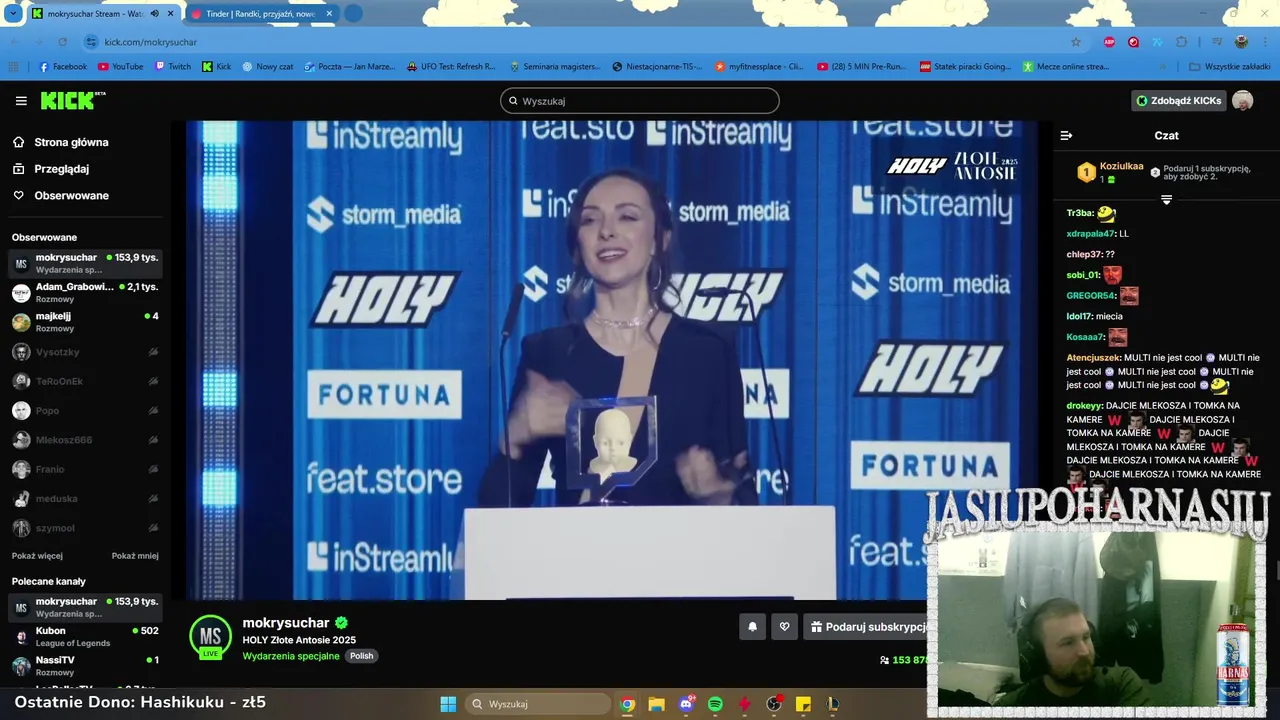Open new tab with plus button
The width and height of the screenshot is (1280, 720).
pyautogui.click(x=353, y=14)
